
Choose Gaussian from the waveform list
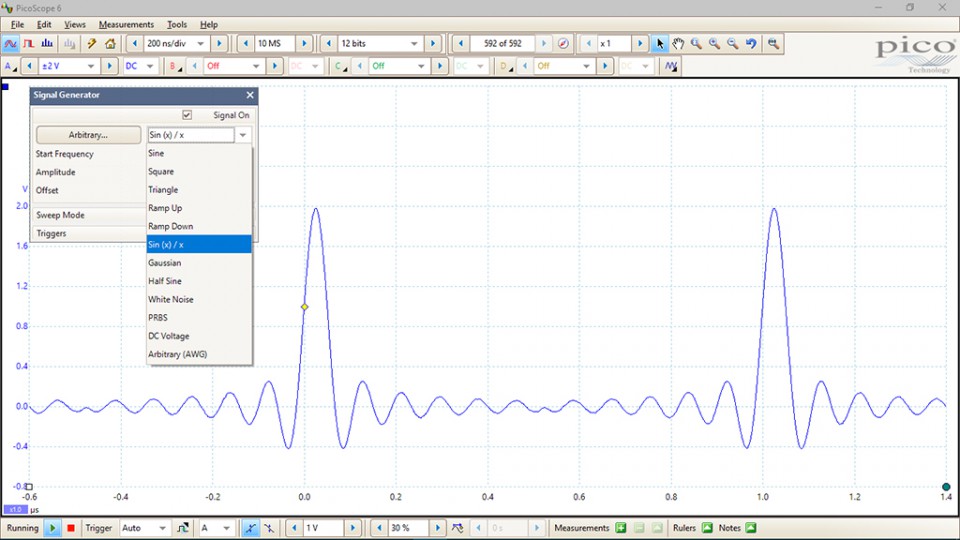(x=165, y=263)
